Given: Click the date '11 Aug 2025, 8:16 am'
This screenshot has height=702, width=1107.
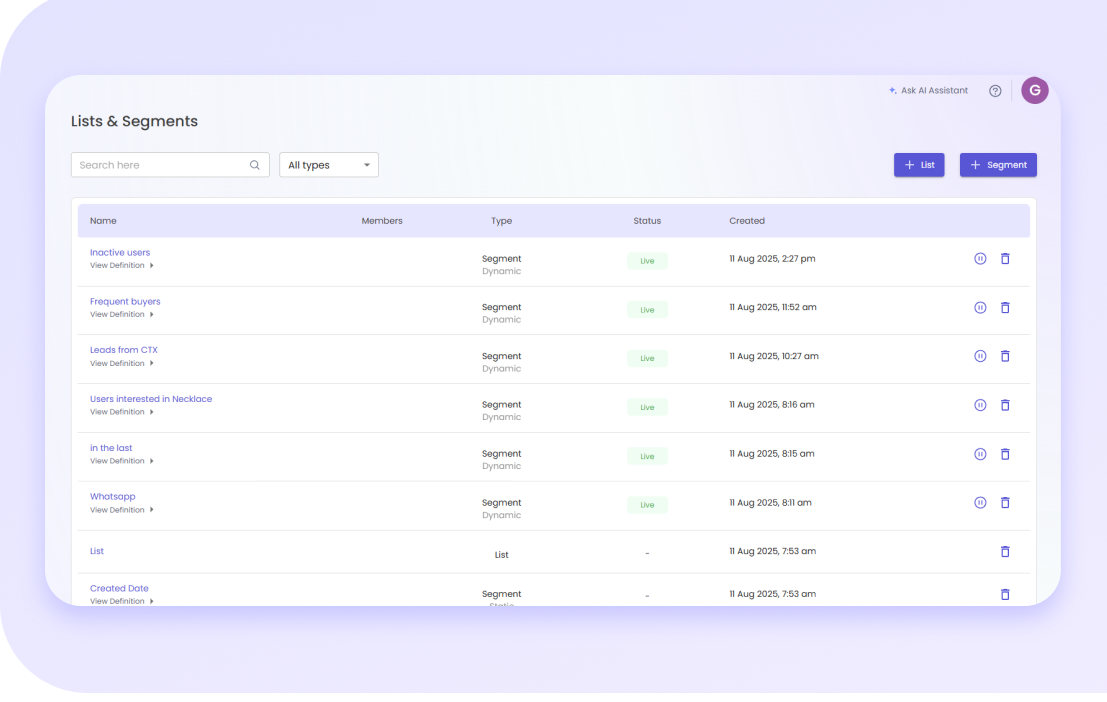Looking at the screenshot, I should point(772,405).
